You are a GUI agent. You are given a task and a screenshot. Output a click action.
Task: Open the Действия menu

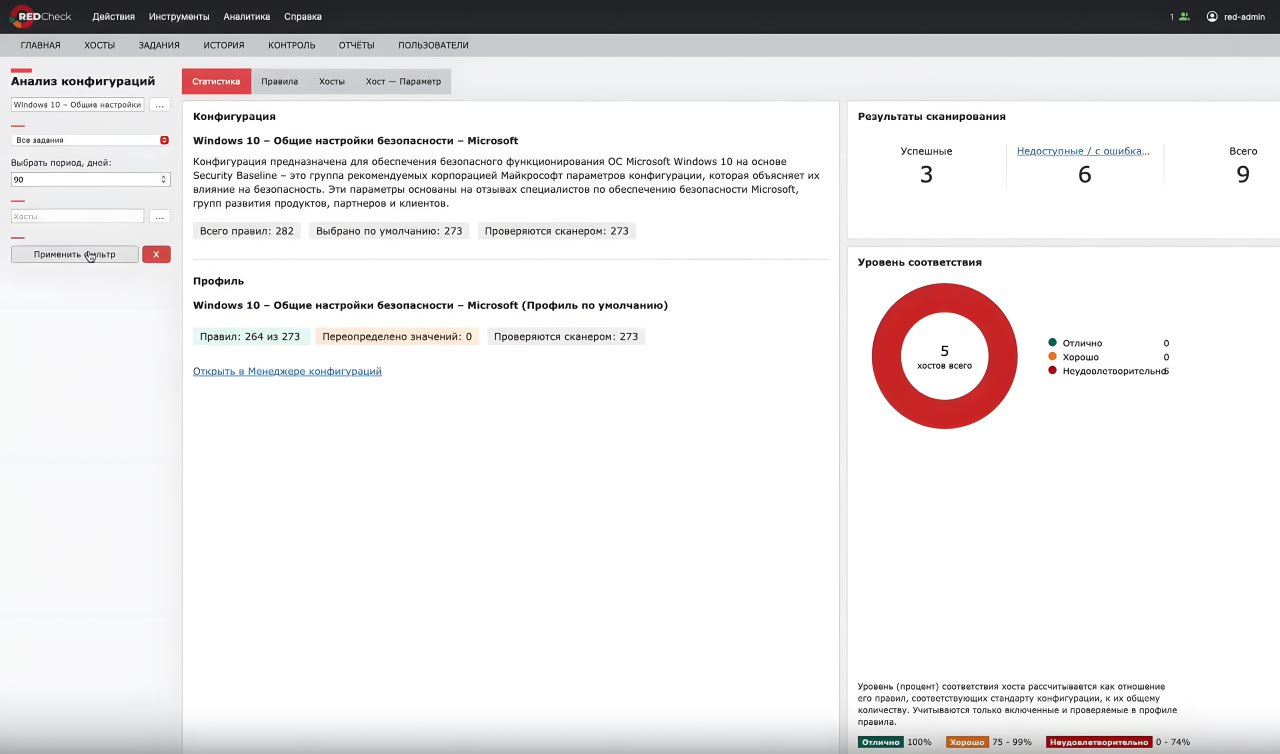click(x=113, y=17)
